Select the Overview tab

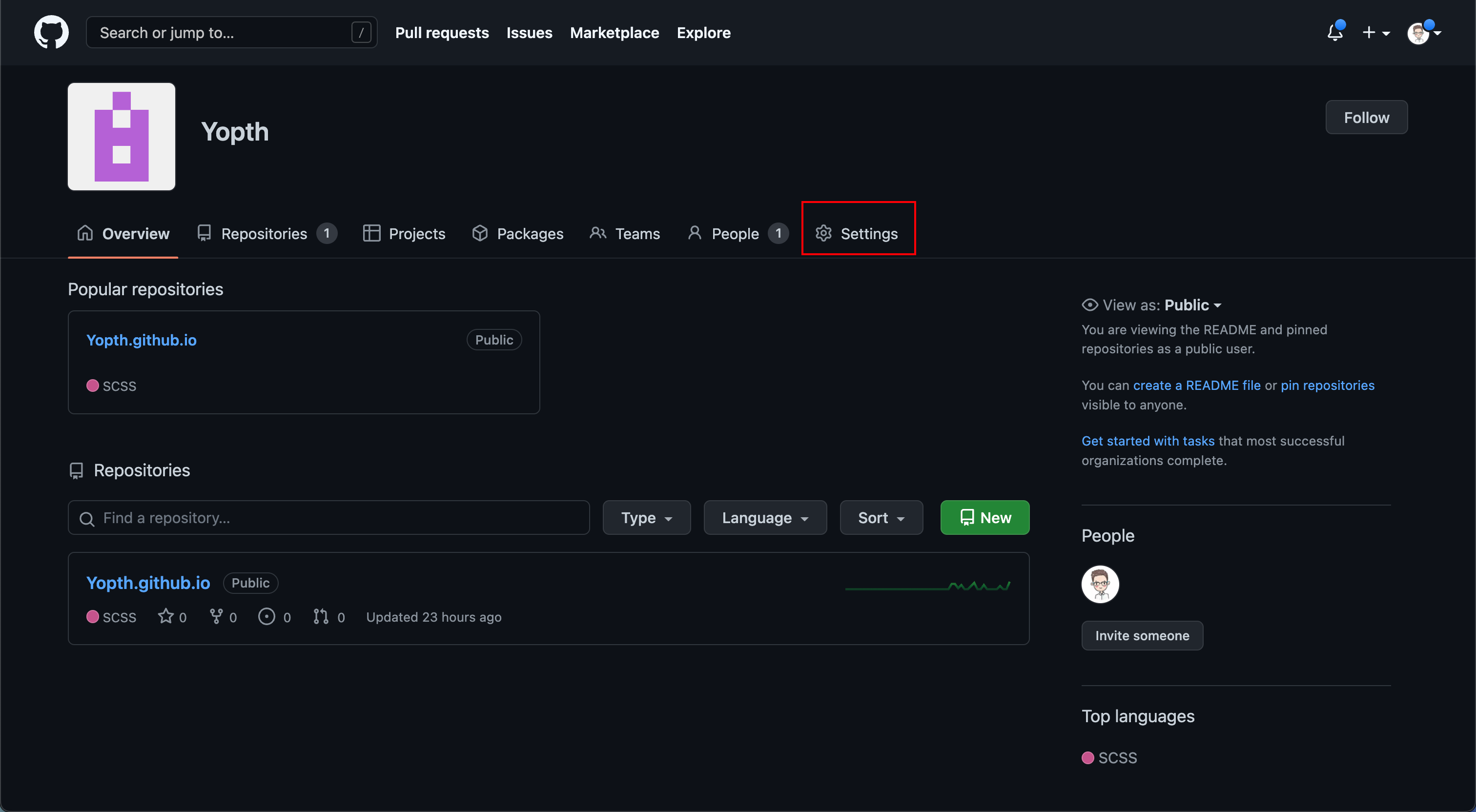pyautogui.click(x=123, y=234)
